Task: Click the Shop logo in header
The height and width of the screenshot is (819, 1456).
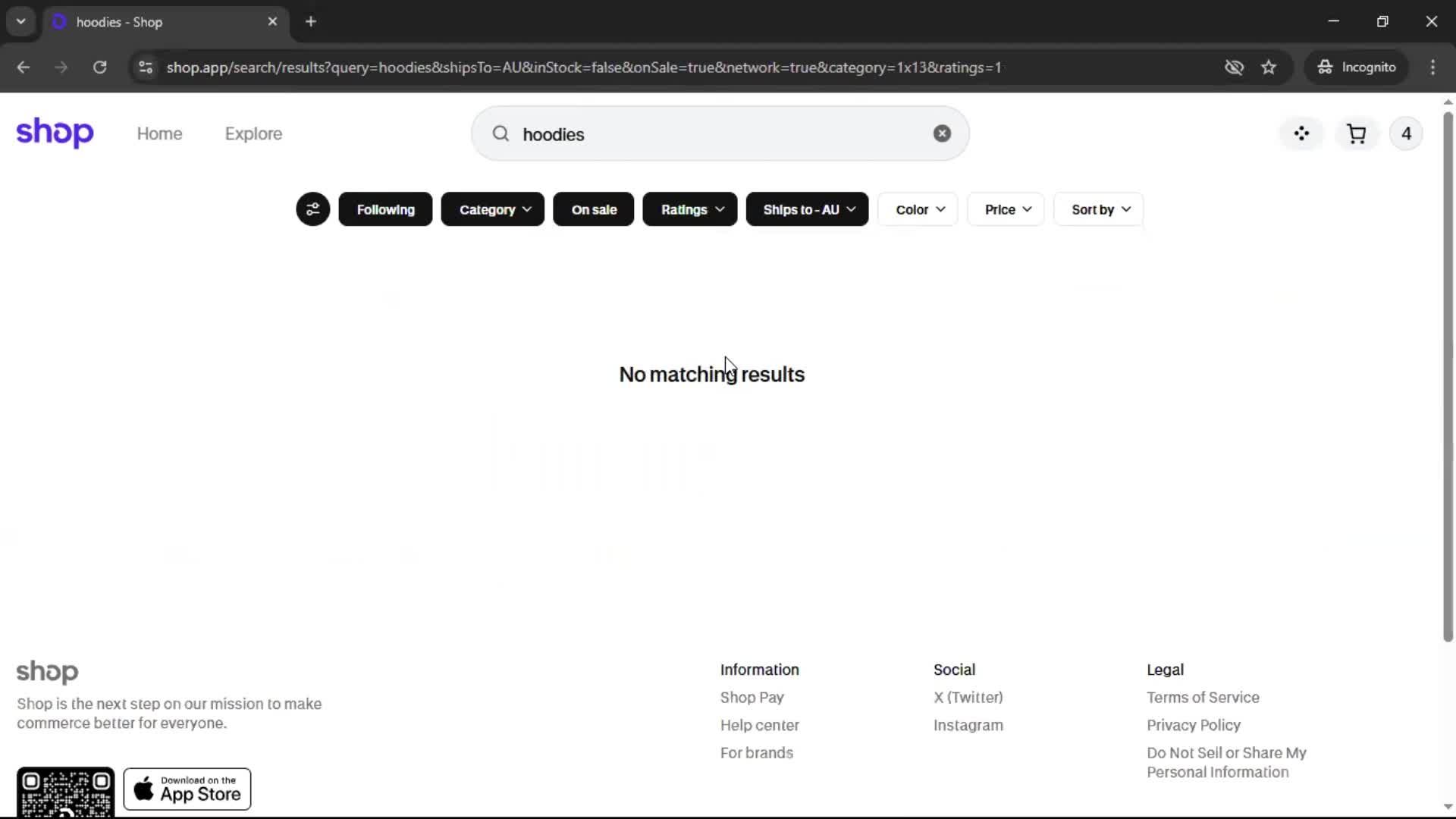Action: click(x=55, y=133)
